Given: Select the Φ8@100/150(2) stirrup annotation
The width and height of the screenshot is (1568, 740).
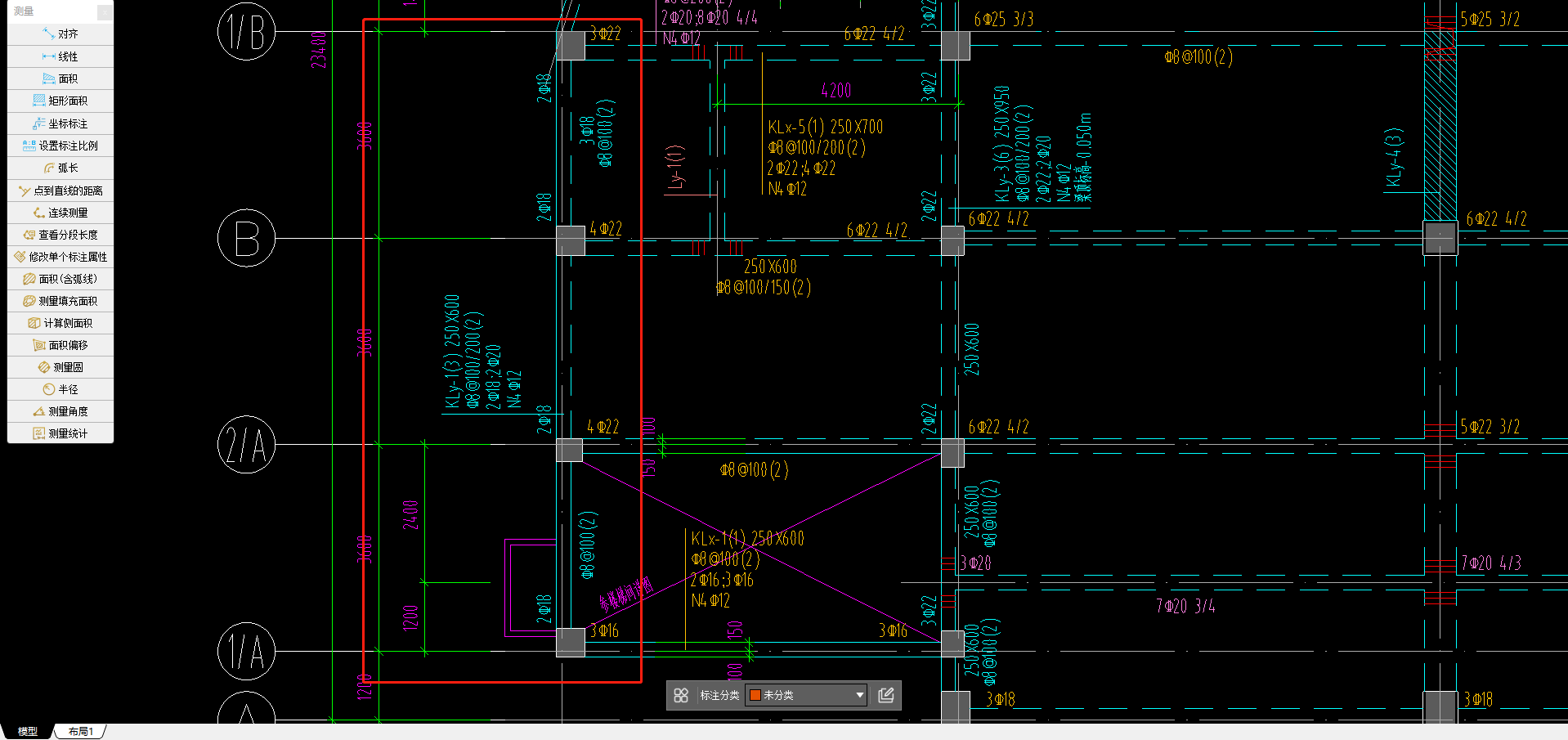Looking at the screenshot, I should 764,287.
